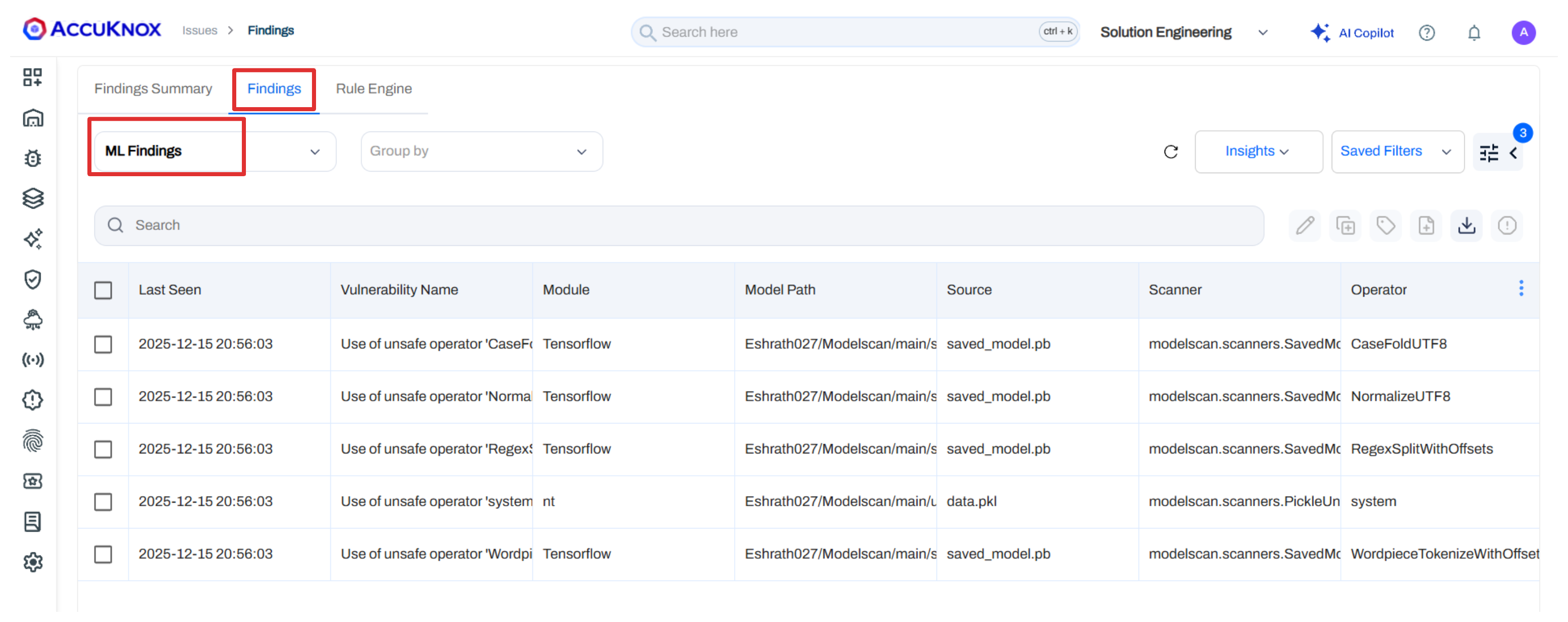1568x622 pixels.
Task: Open the bug icon in the left sidebar
Action: [33, 158]
